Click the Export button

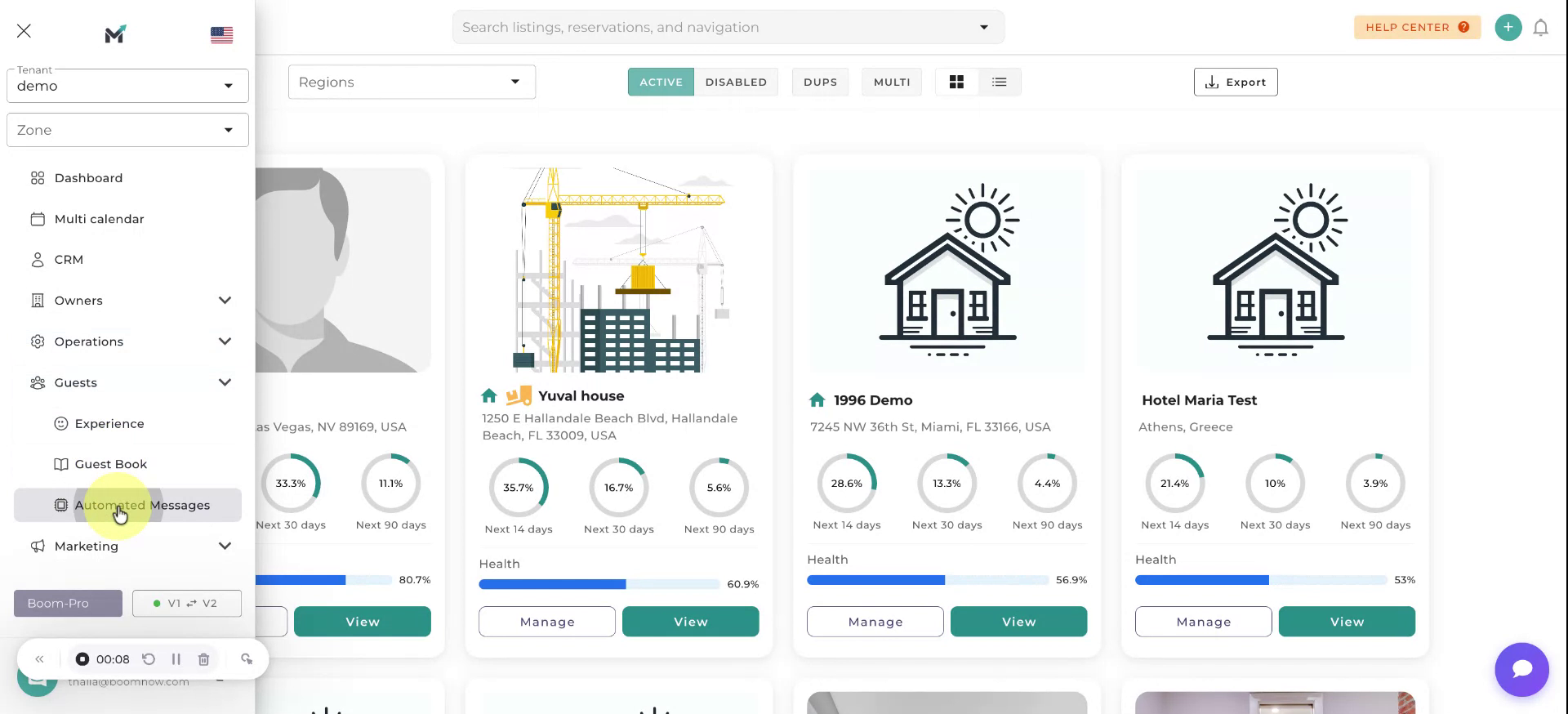1235,82
